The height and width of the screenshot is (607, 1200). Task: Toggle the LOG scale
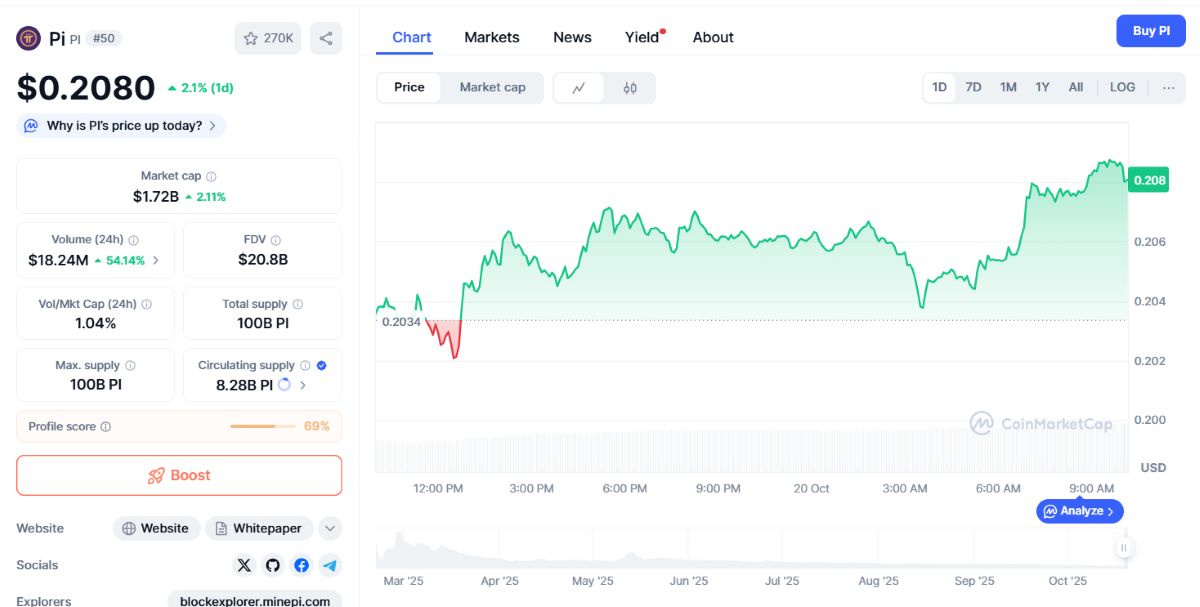pos(1123,87)
